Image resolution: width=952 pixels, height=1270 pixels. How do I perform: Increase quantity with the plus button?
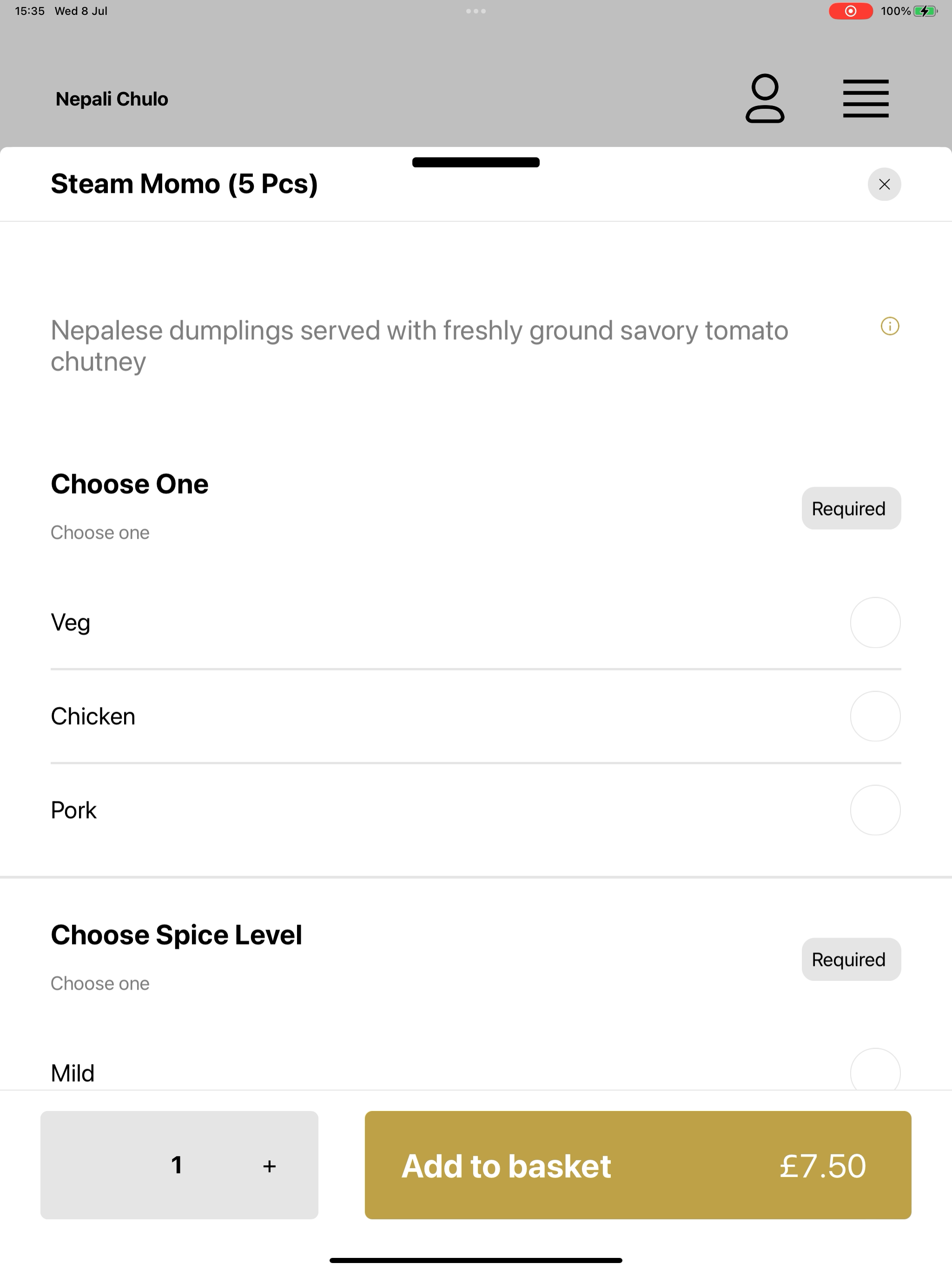coord(269,1166)
